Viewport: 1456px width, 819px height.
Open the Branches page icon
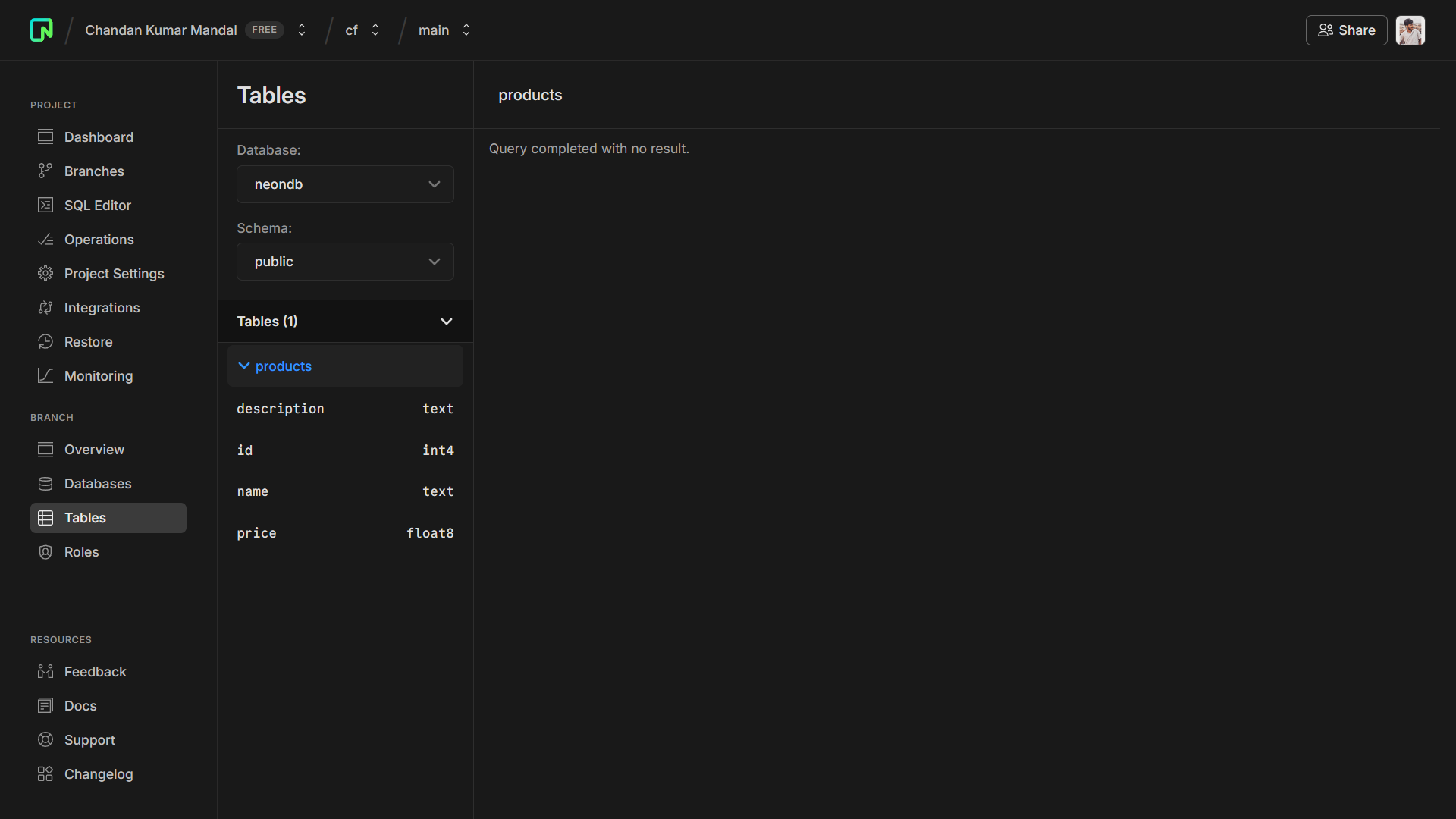point(45,171)
